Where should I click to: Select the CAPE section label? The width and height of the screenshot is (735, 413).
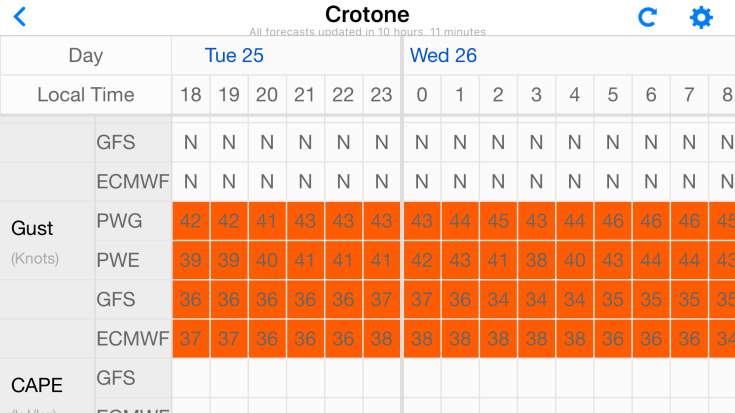click(x=36, y=385)
